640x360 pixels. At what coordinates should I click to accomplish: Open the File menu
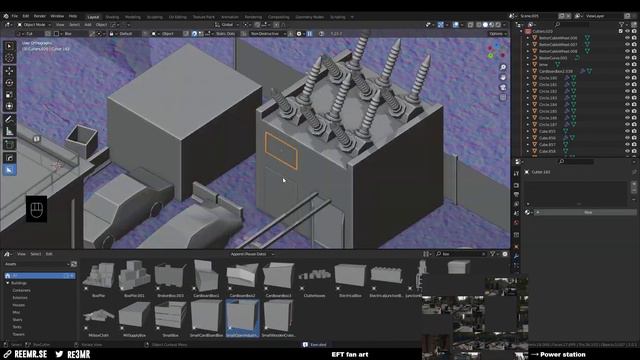[x=15, y=16]
